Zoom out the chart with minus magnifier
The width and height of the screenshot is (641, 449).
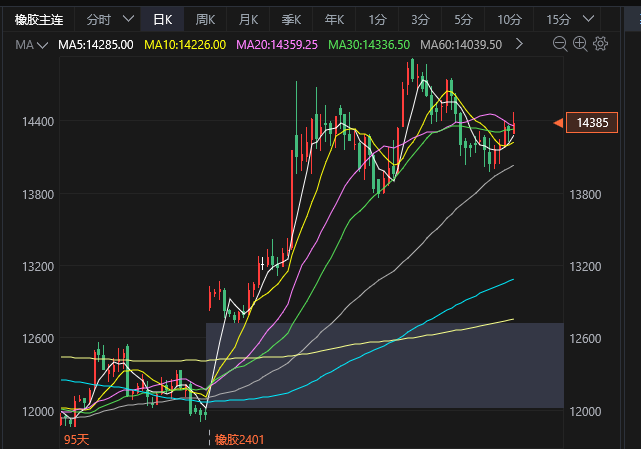click(x=560, y=44)
